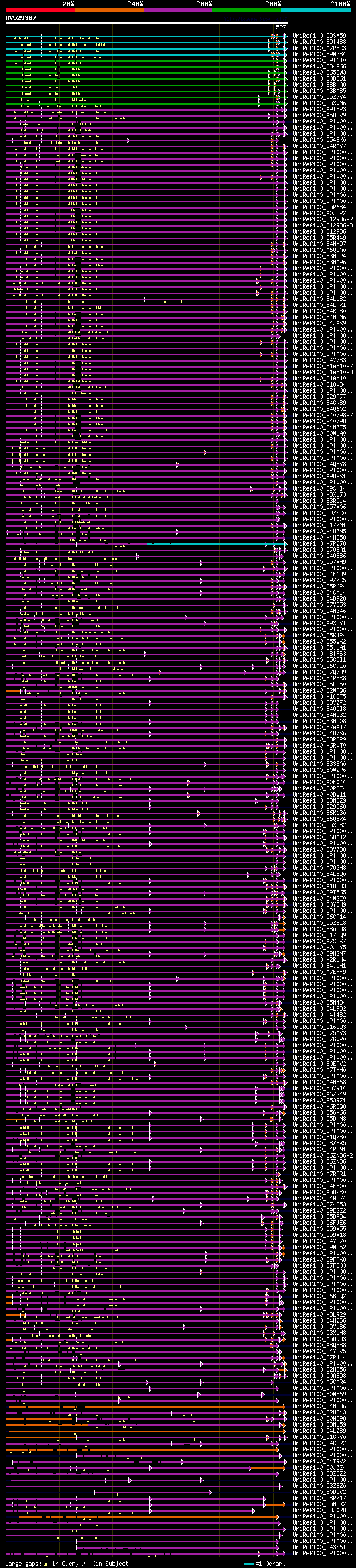Click the UniRef100_C9ZSC0 label
The image size is (356, 1568).
[x=319, y=513]
